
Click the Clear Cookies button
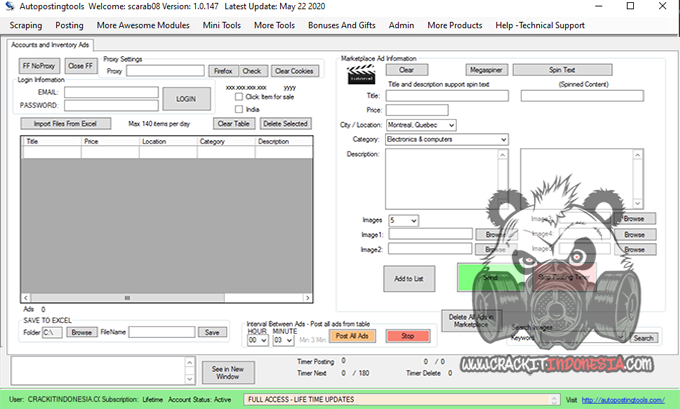(294, 71)
